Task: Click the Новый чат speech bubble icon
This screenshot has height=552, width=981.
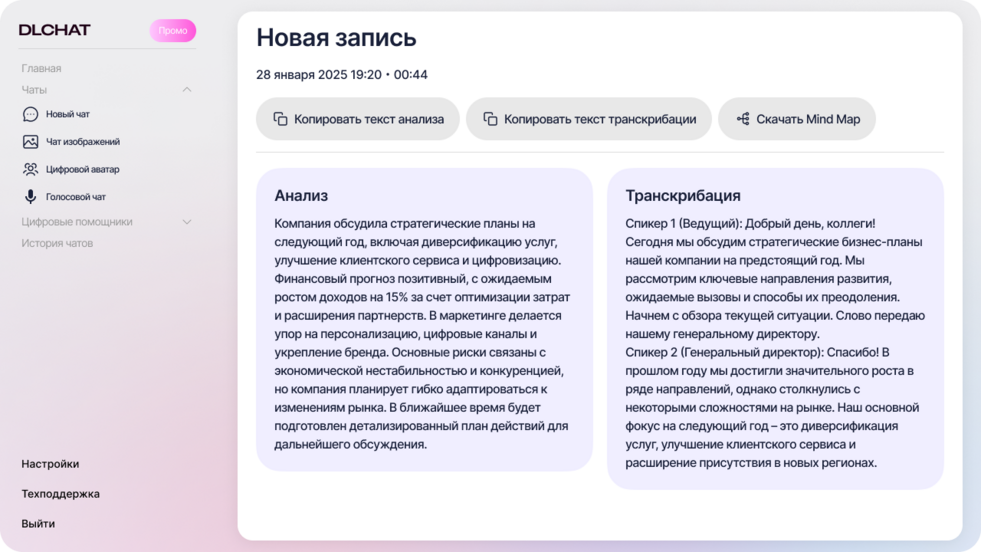Action: click(x=30, y=115)
